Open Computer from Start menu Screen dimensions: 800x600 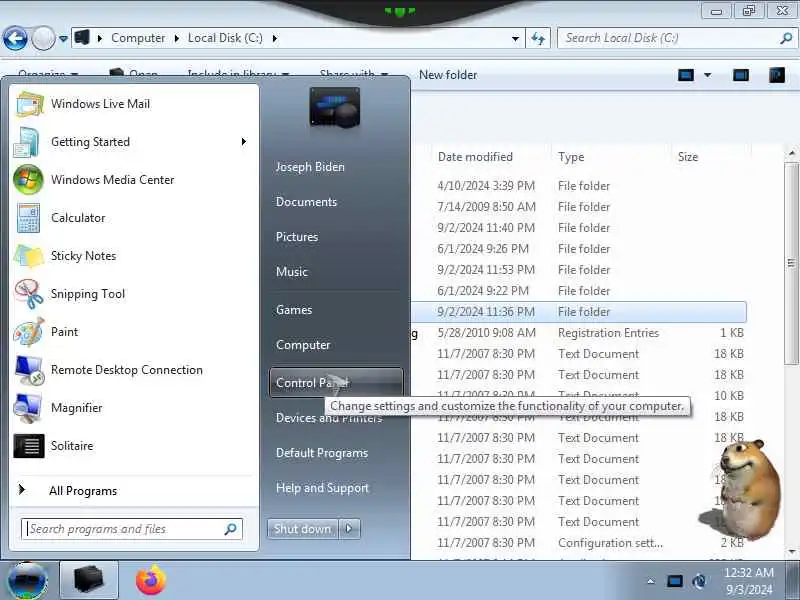pos(303,345)
